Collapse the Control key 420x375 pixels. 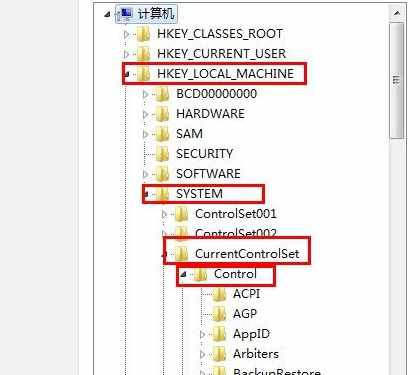point(183,275)
